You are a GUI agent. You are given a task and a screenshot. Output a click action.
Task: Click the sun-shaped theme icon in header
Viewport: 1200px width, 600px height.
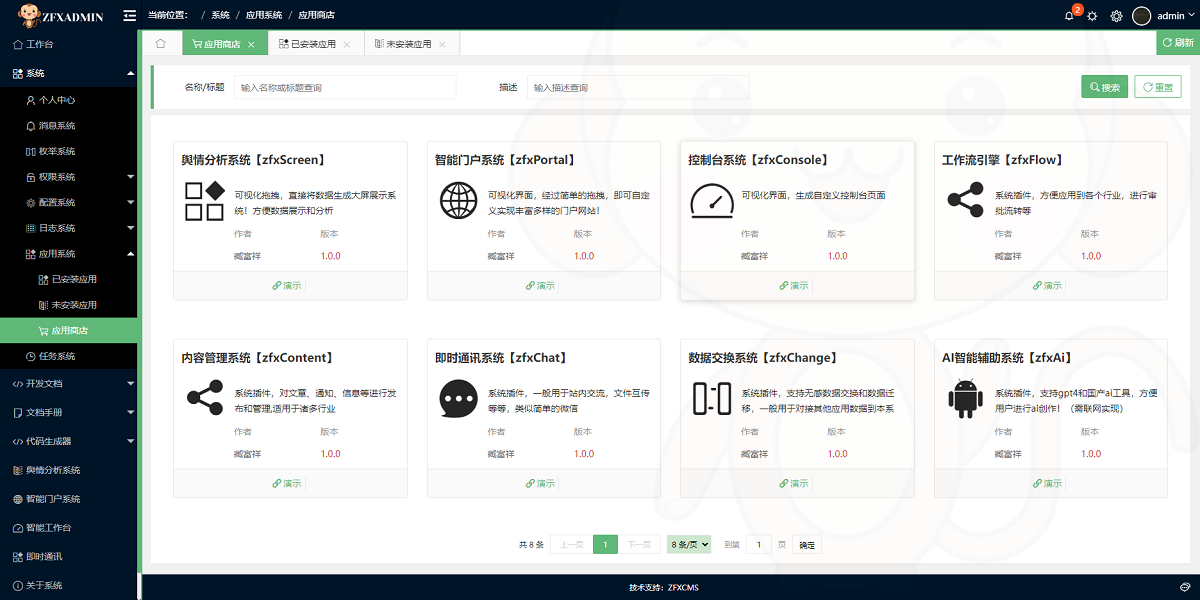click(1092, 16)
